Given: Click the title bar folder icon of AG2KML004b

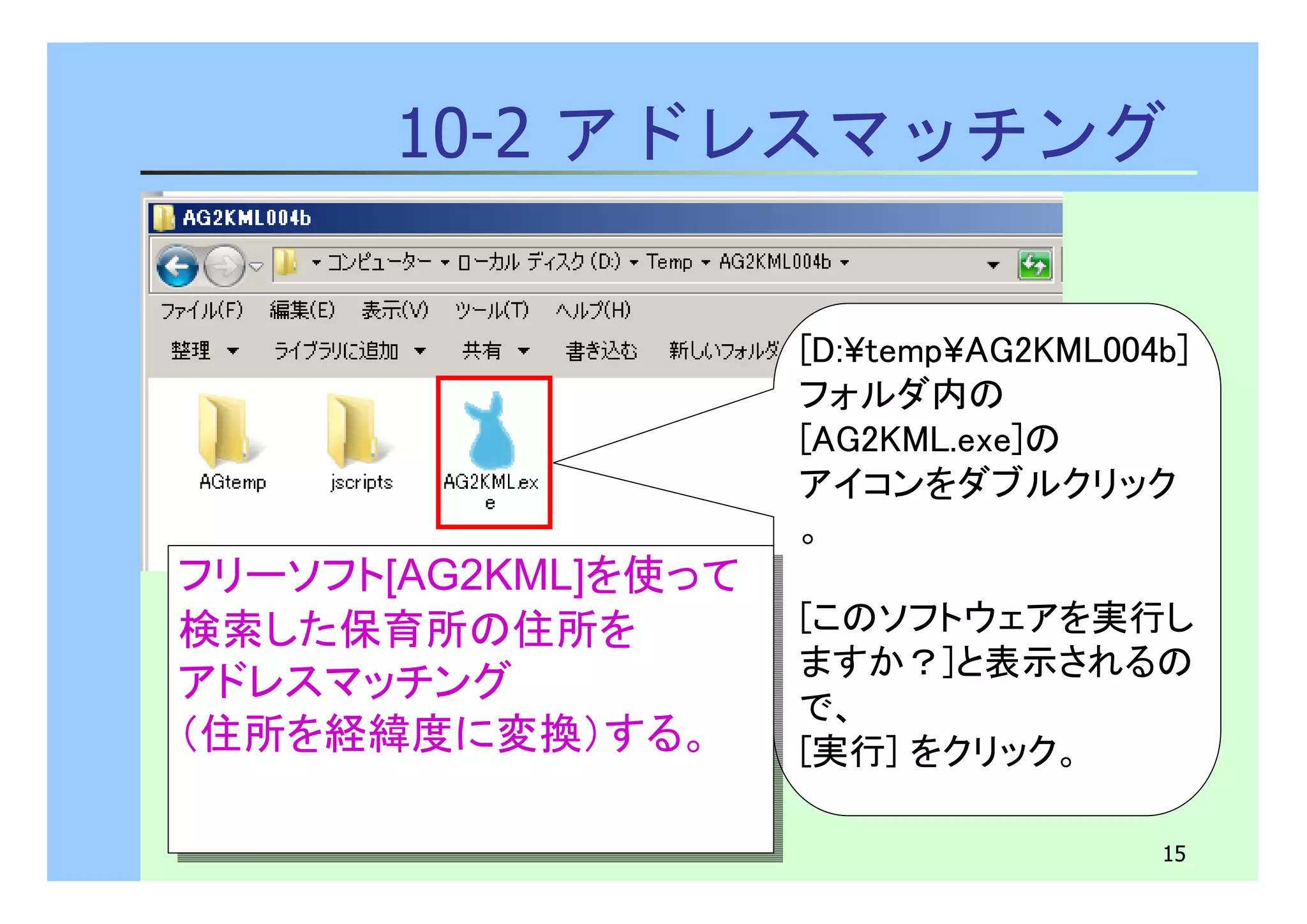Looking at the screenshot, I should pos(164,218).
